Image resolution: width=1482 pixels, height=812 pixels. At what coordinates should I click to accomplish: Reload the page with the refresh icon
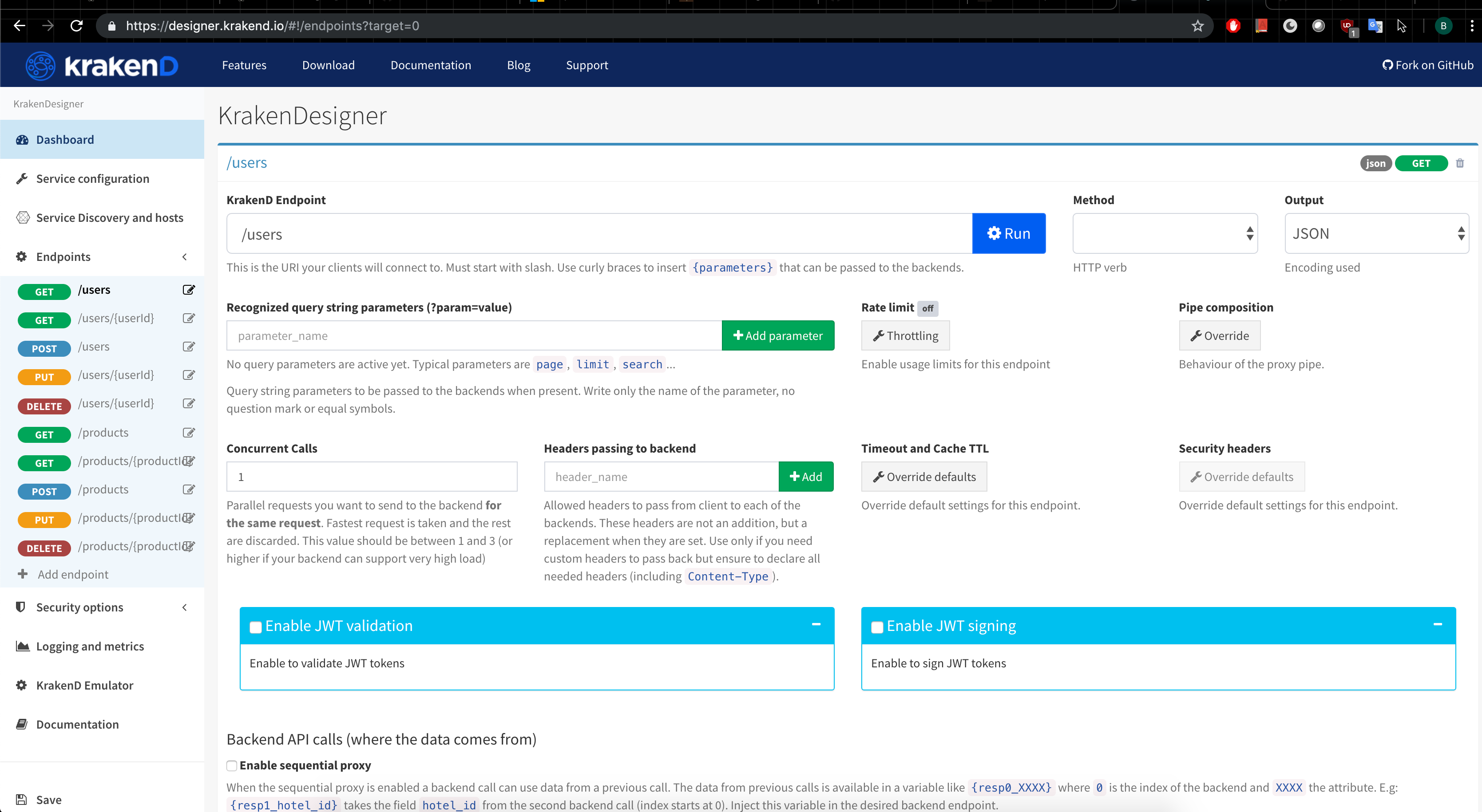(76, 26)
